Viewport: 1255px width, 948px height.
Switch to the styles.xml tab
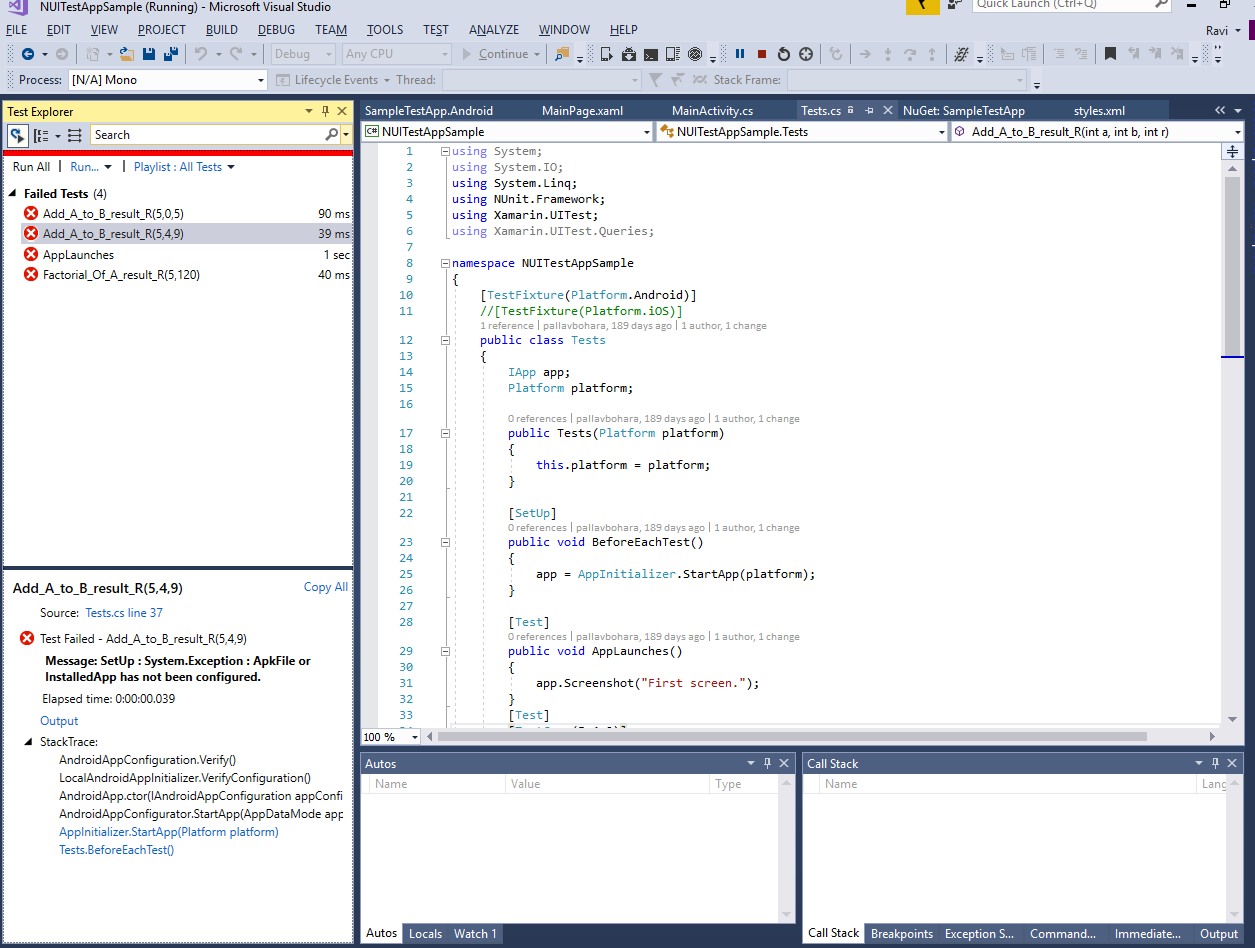coord(1099,111)
